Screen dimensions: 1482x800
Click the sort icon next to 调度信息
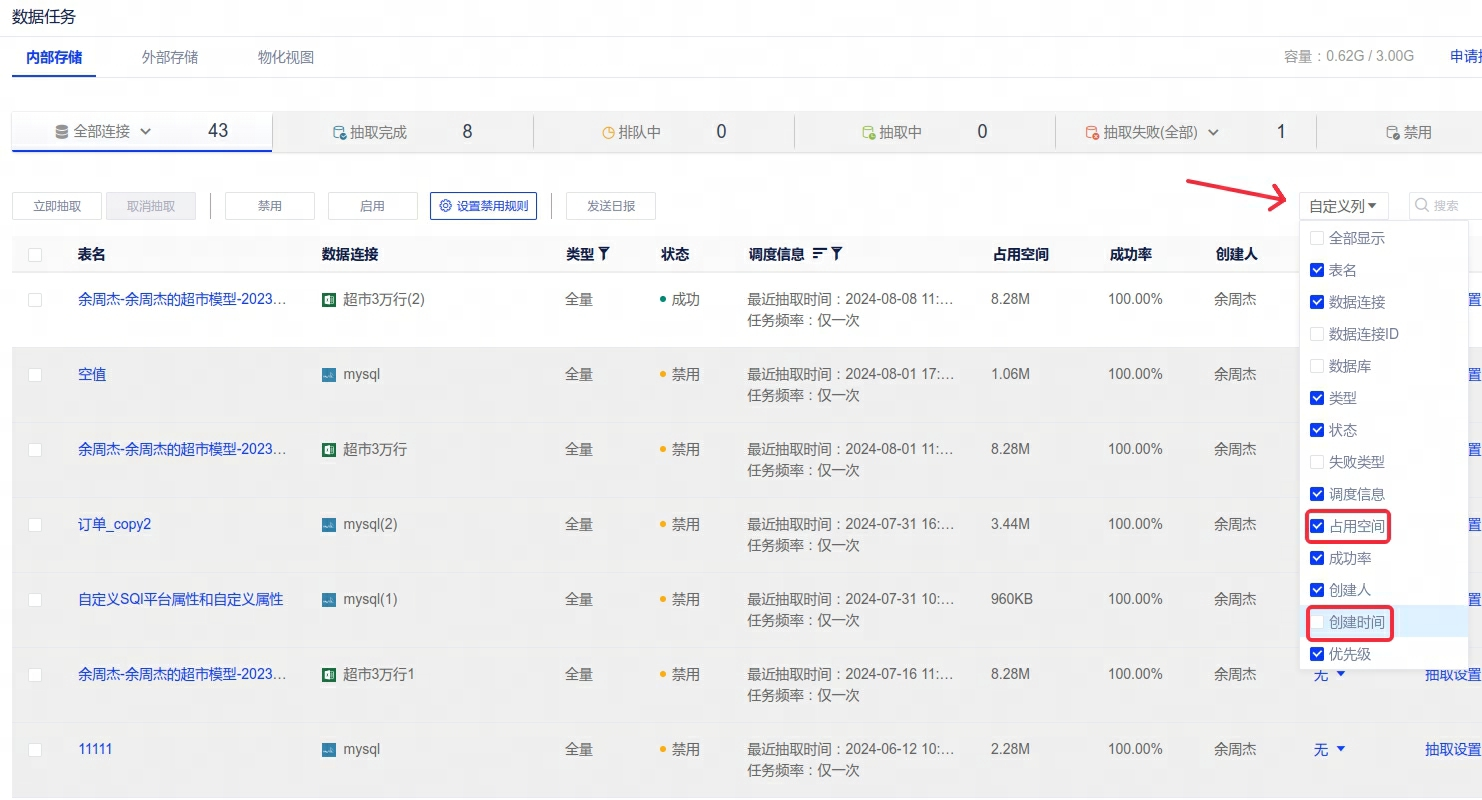pos(819,254)
